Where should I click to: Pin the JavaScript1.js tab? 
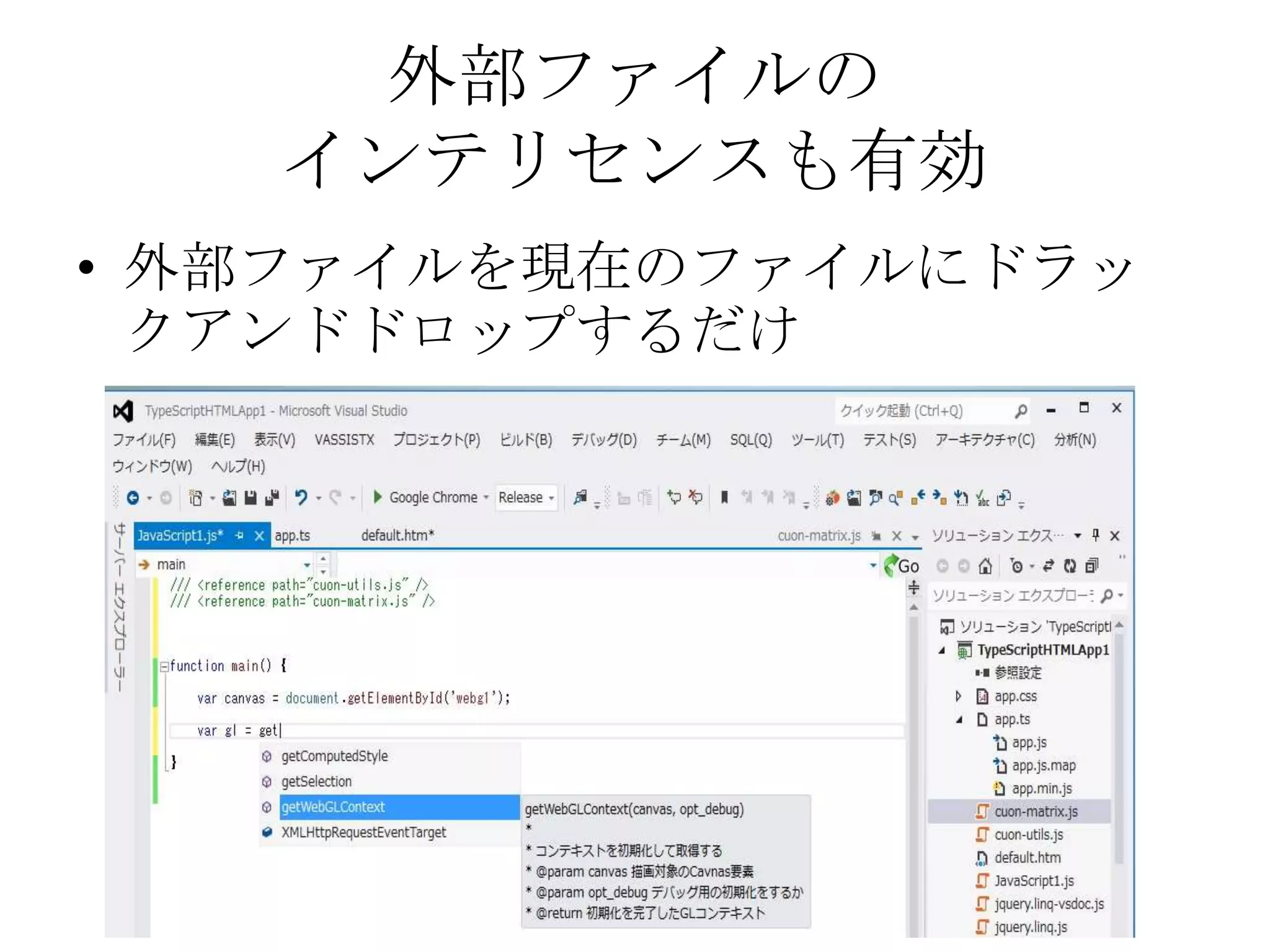click(239, 535)
